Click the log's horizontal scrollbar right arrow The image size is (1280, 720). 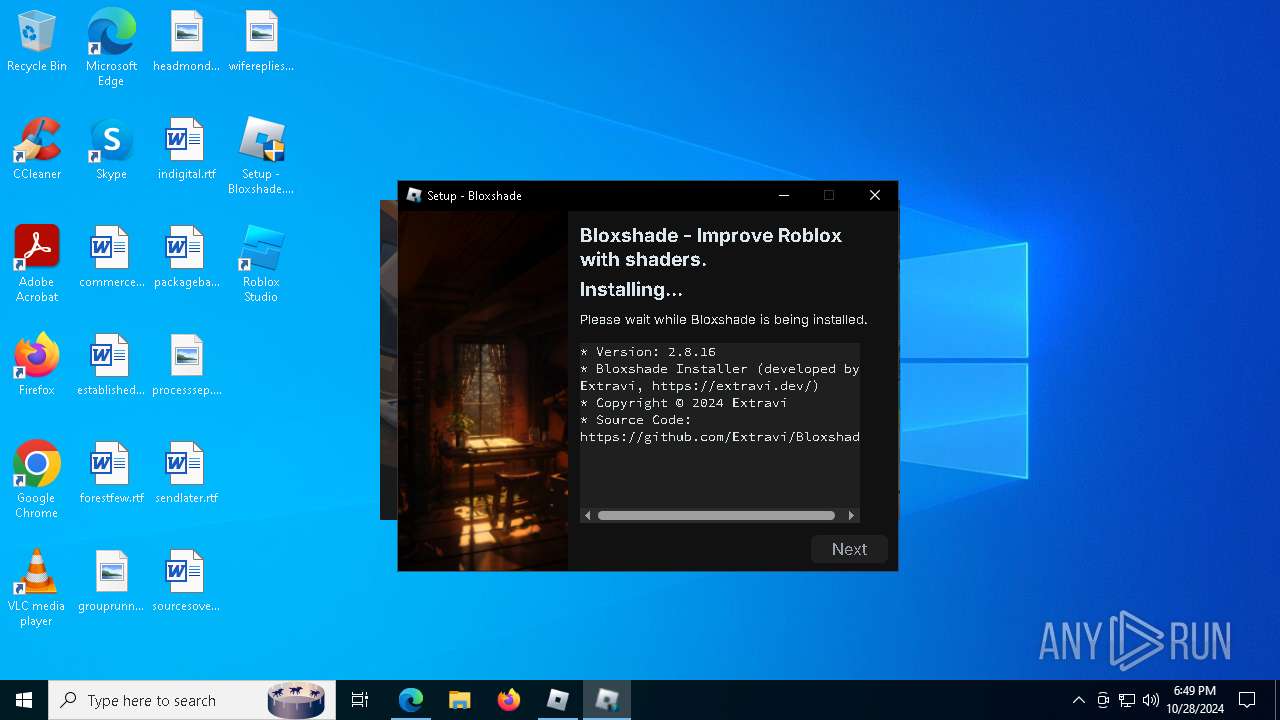click(x=851, y=515)
